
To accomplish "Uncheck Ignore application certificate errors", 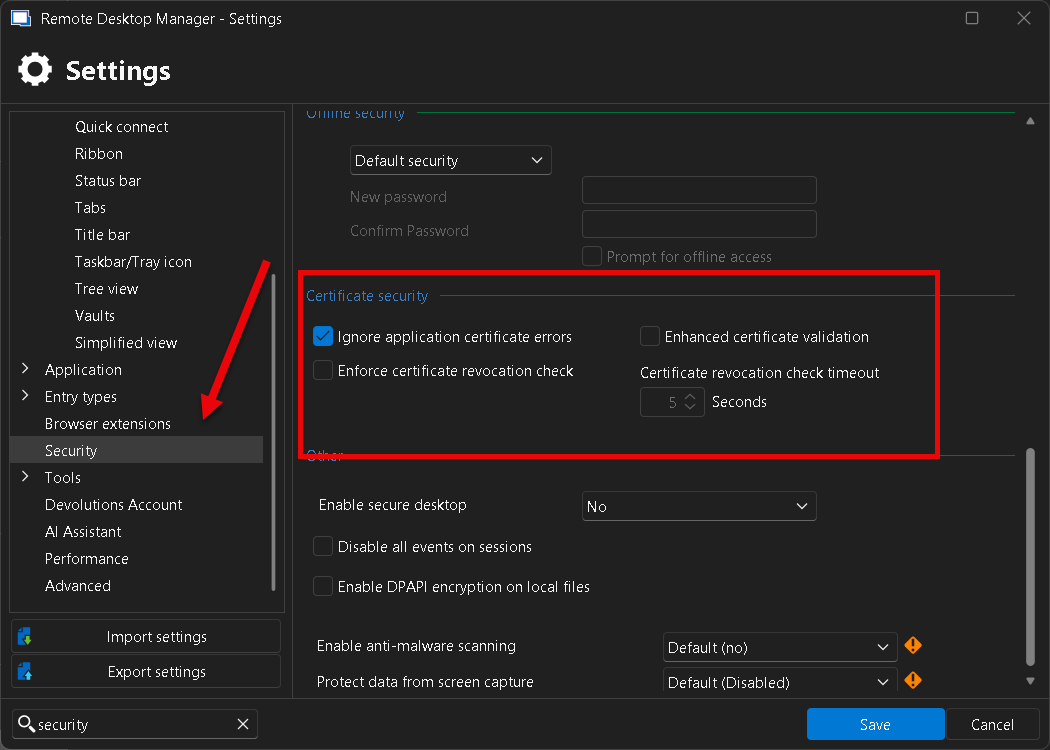I will point(323,336).
